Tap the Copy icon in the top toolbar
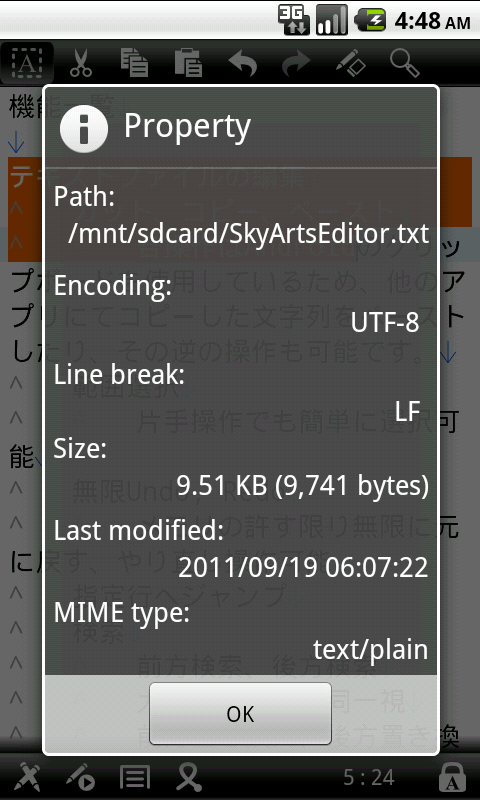The width and height of the screenshot is (480, 800). [x=135, y=63]
